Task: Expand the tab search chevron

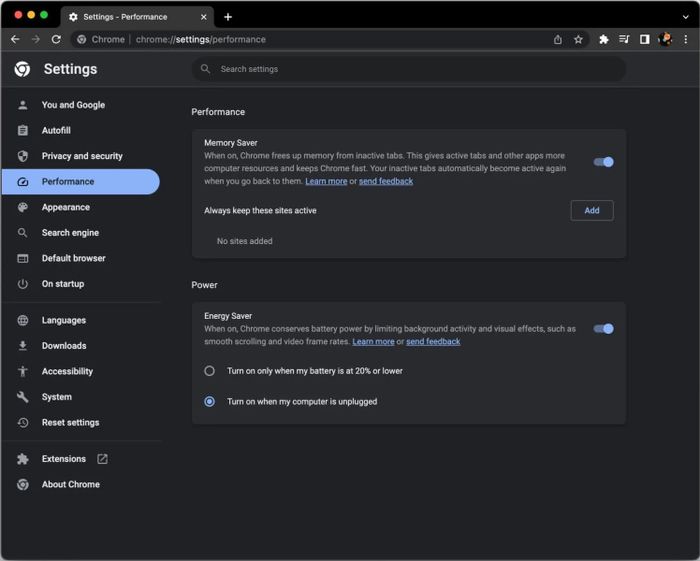Action: click(685, 17)
